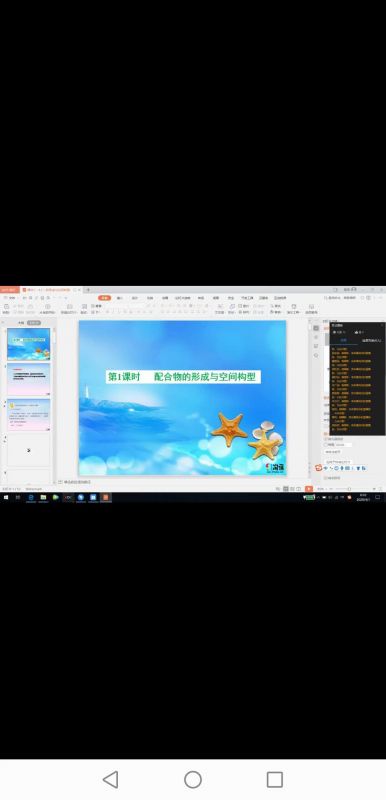Tick checkbox below the dark chat overlay
This screenshot has width=386, height=800.
click(x=326, y=439)
